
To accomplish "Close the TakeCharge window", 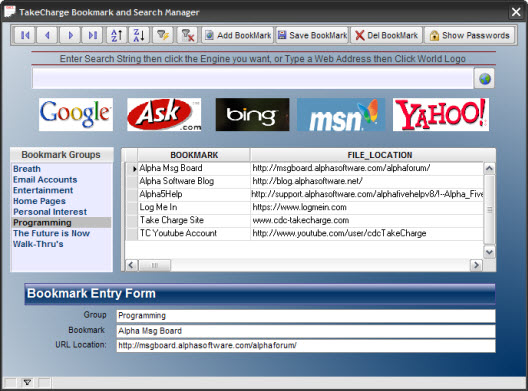I will (x=516, y=12).
